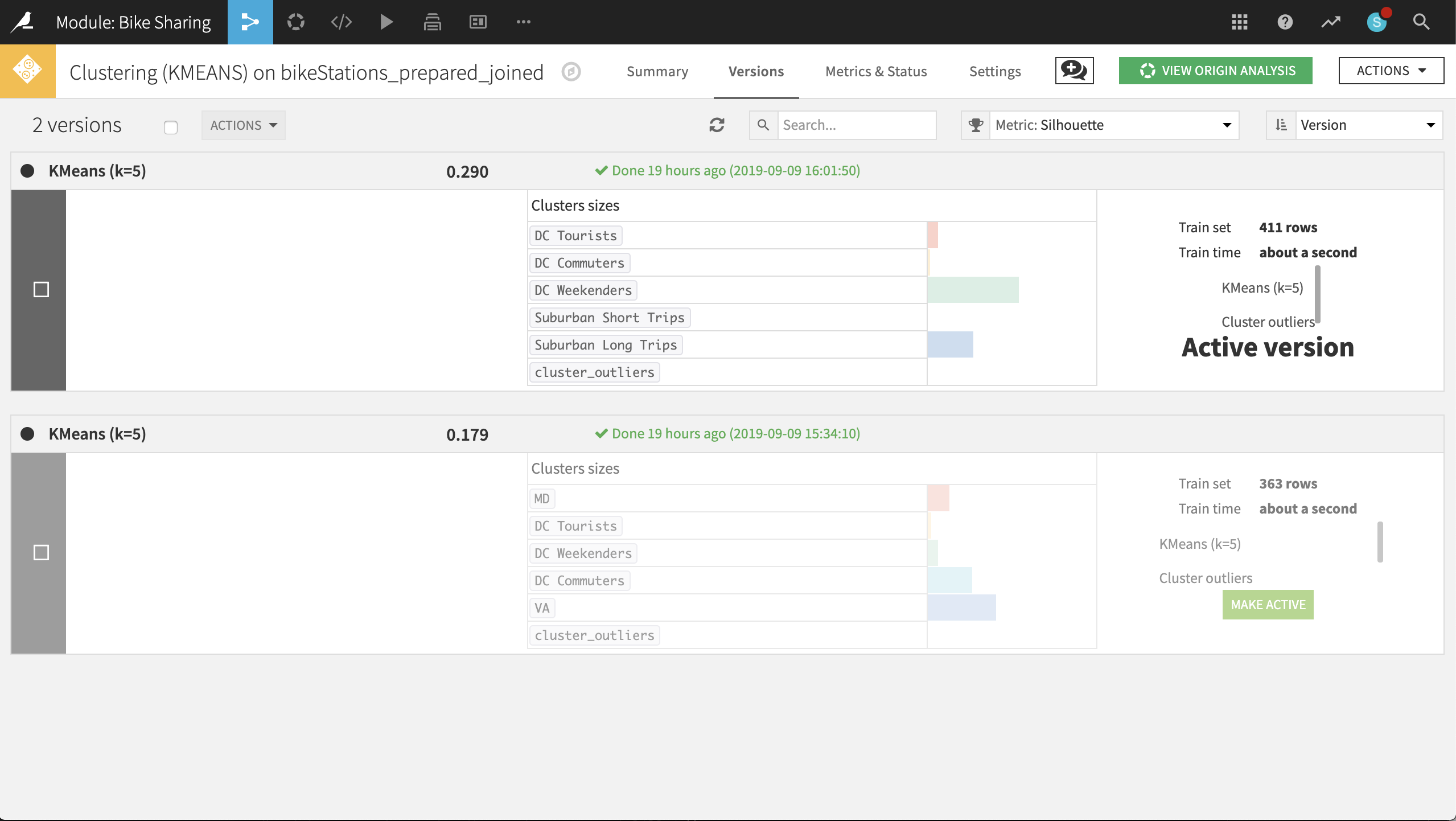Screen dimensions: 1456x821
Task: Toggle checkbox for first KMeans version
Action: (40, 290)
